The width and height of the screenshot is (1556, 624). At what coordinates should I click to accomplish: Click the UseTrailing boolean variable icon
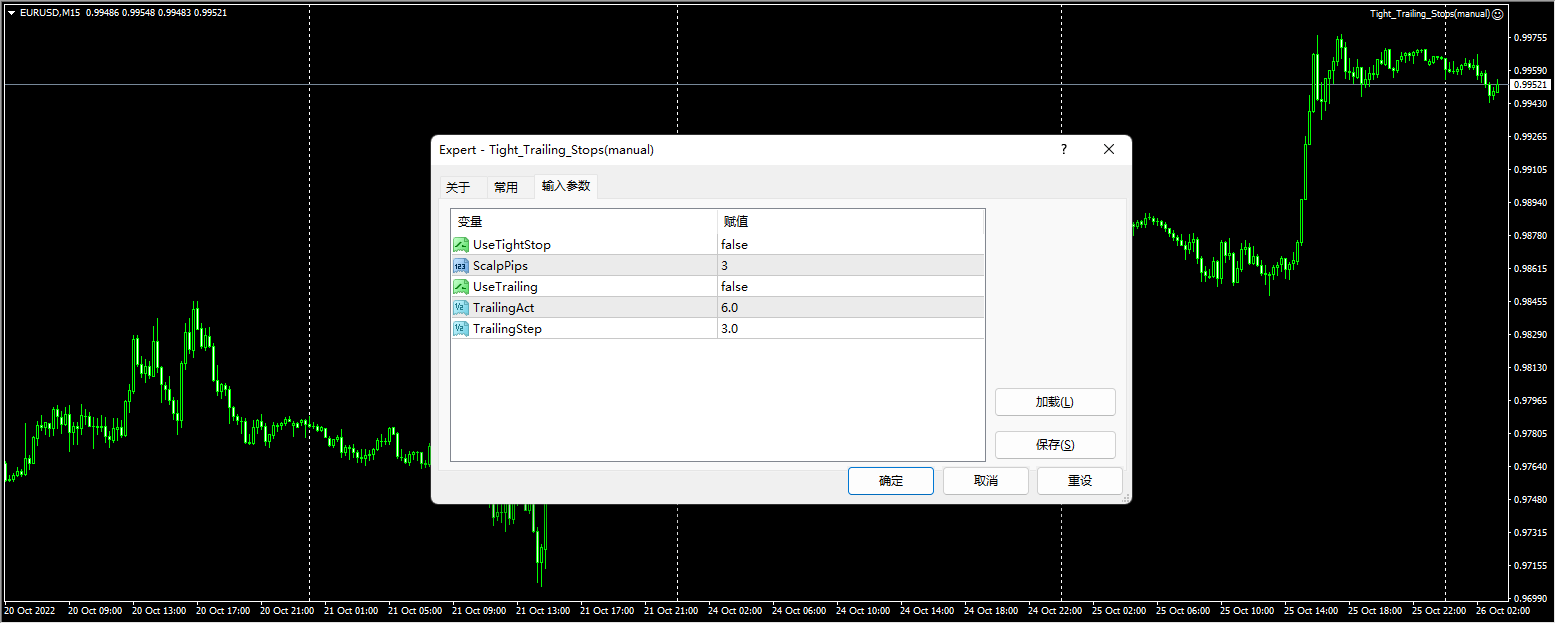pos(461,287)
